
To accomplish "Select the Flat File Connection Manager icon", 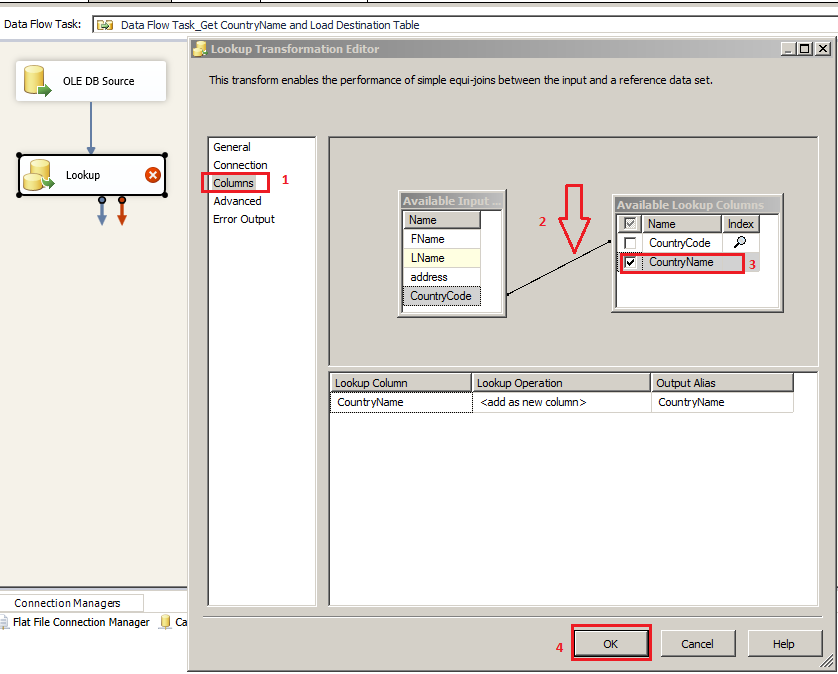I will click(x=7, y=622).
